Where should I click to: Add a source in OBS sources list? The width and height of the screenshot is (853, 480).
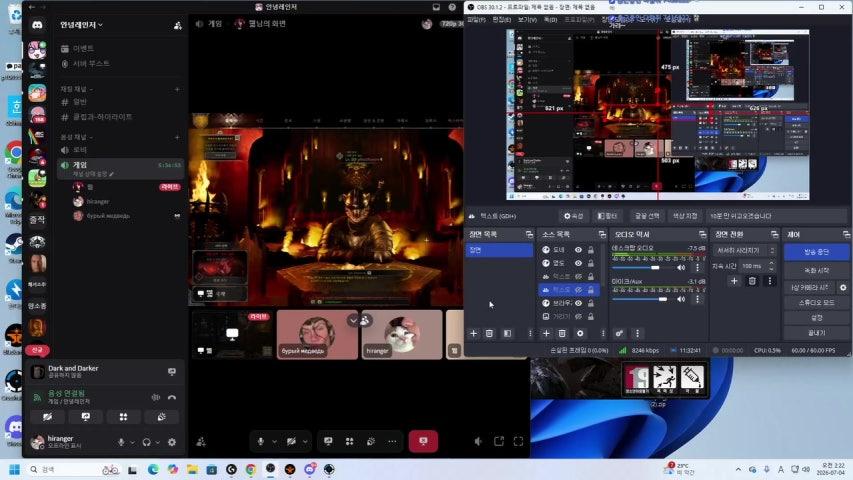click(x=546, y=333)
